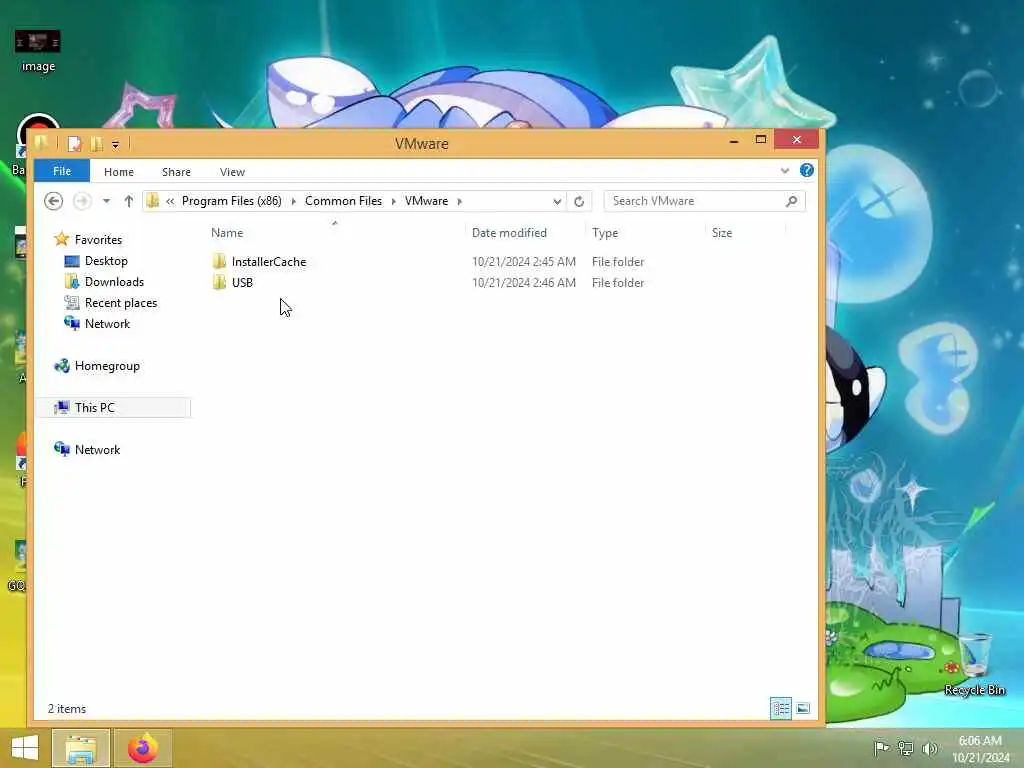Click the search magnifier icon
Screen dimensions: 1024x768
[x=792, y=201]
